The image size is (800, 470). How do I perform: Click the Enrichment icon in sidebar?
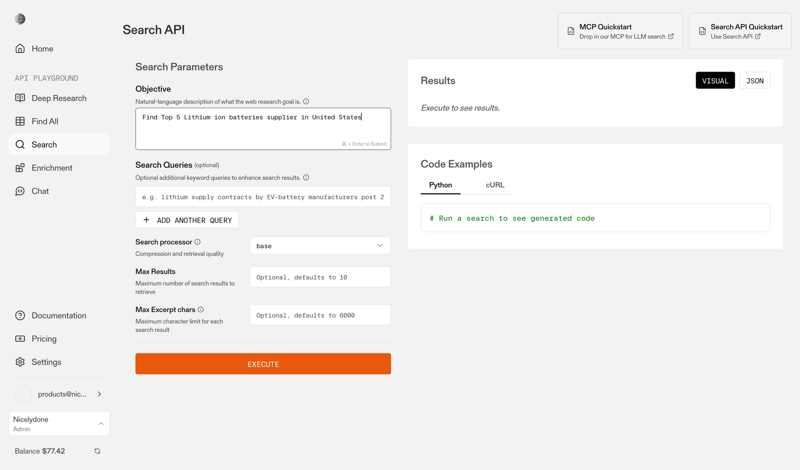tap(20, 168)
